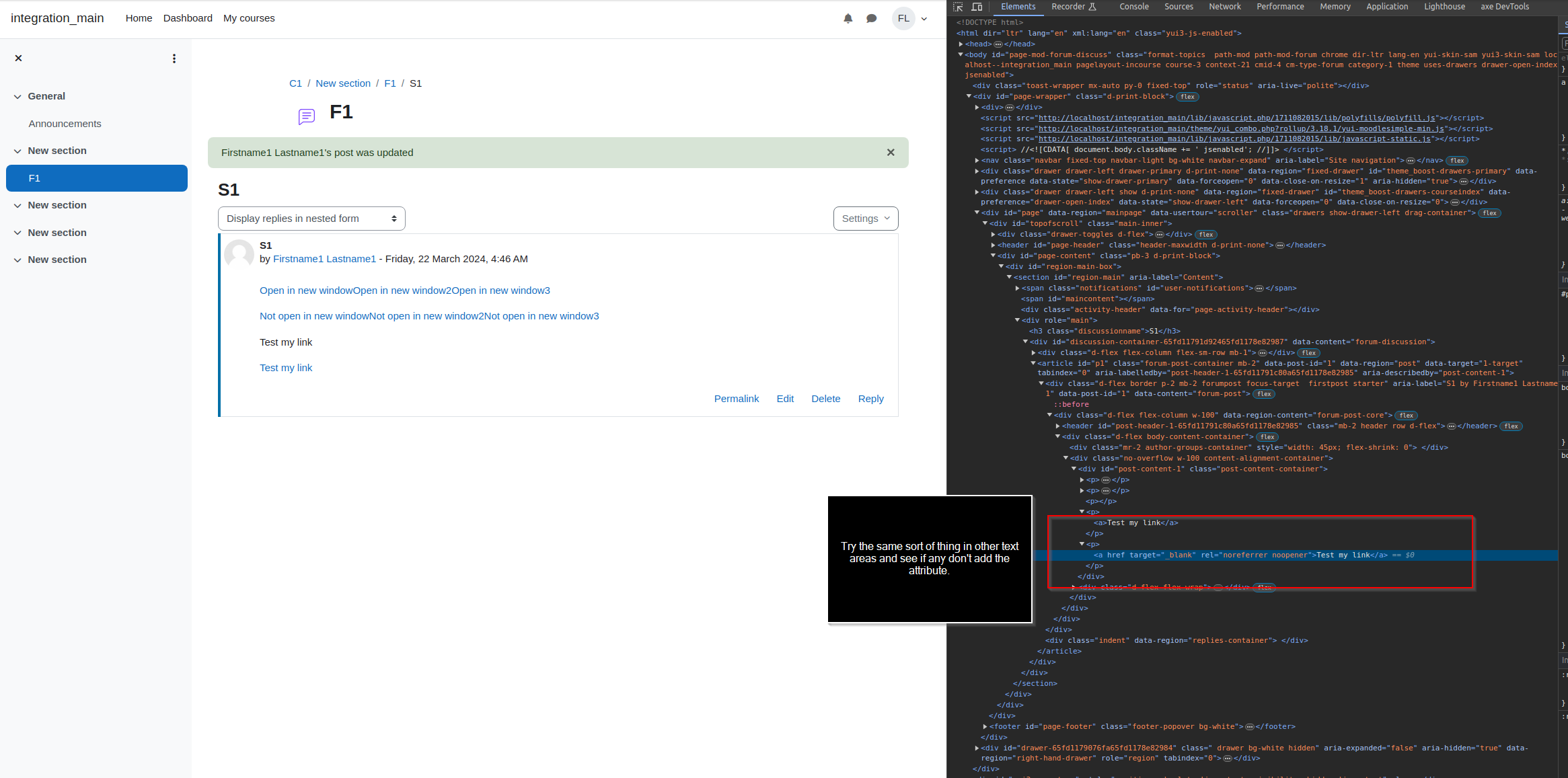Click F1 breadcrumb link
Image resolution: width=1568 pixels, height=778 pixels.
coord(390,83)
